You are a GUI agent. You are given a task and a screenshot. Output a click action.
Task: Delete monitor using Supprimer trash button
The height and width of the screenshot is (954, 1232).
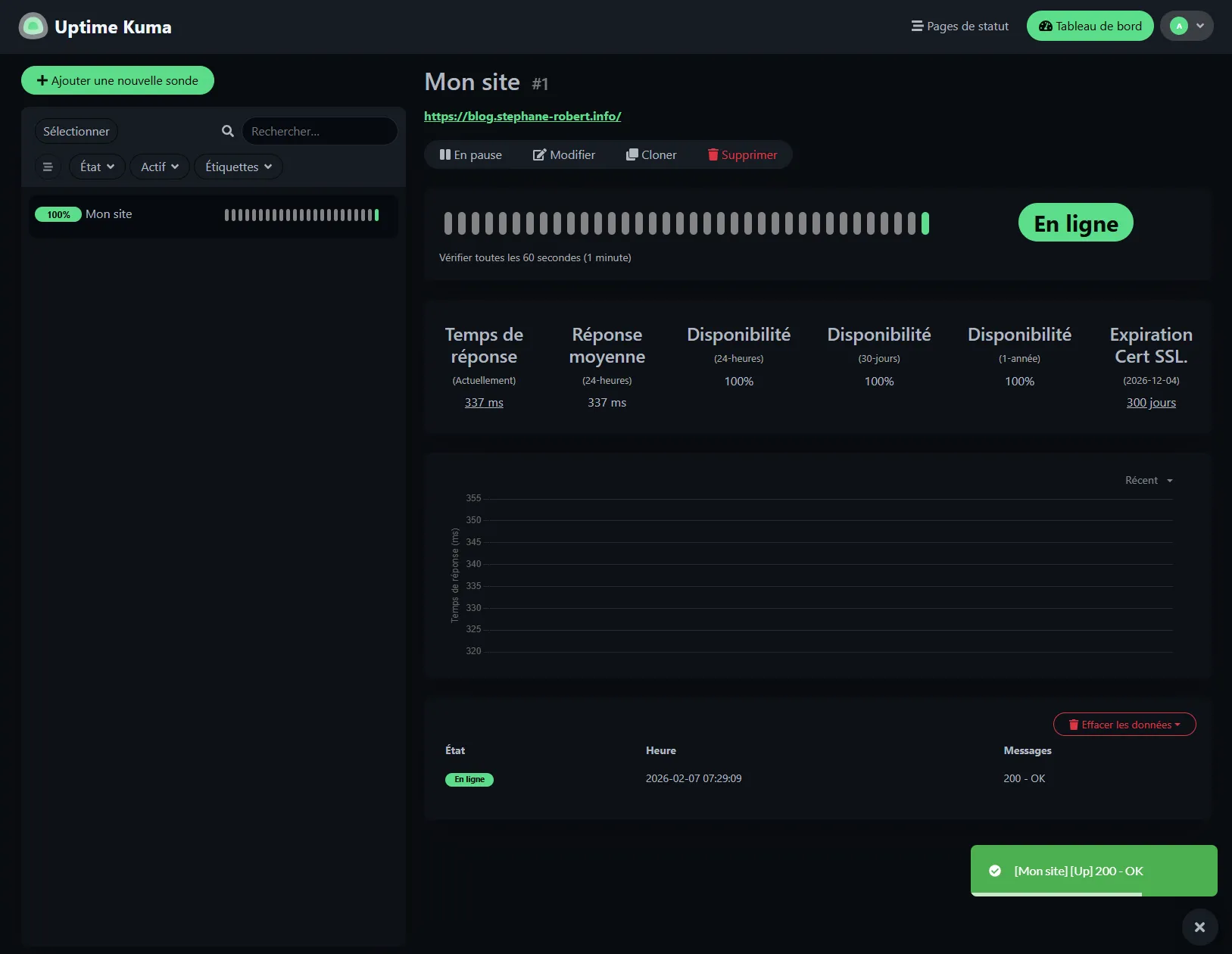tap(742, 154)
